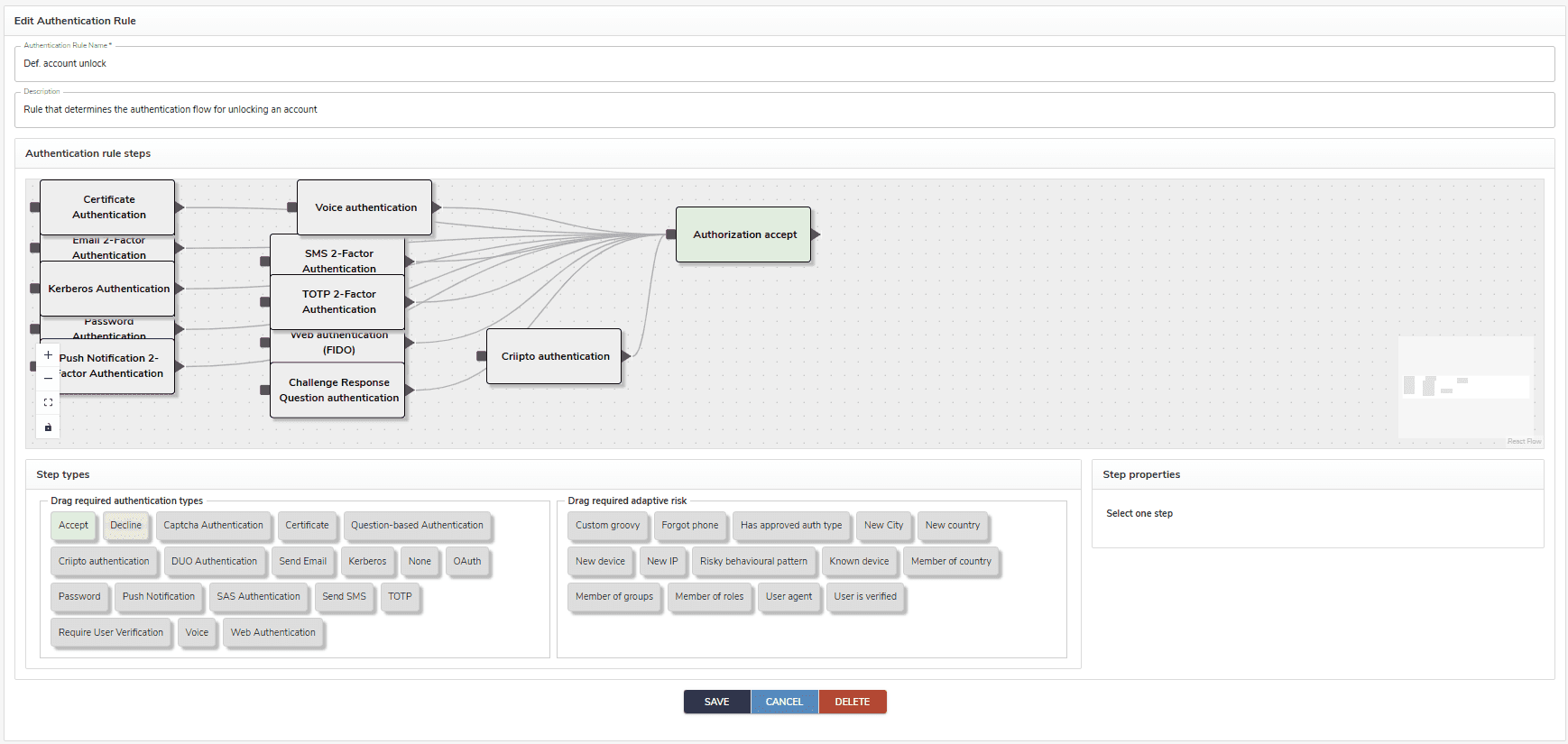Screen dimensions: 1568x744
Task: Click the Save button
Action: click(x=716, y=702)
